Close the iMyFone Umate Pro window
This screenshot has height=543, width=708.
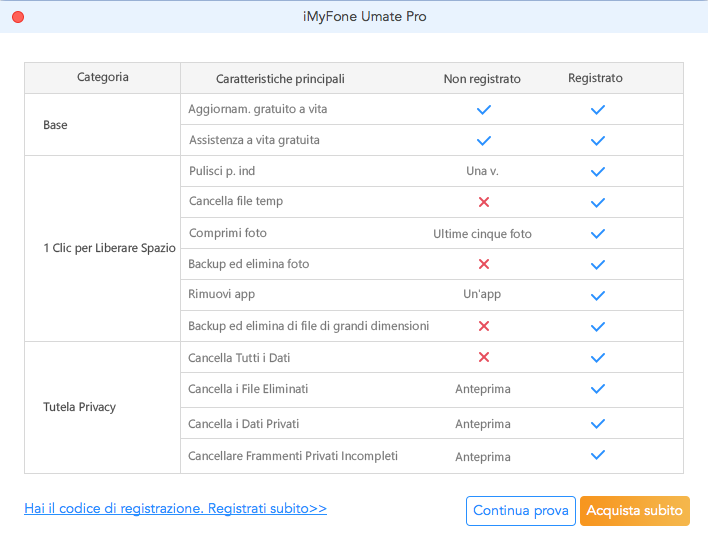click(18, 17)
